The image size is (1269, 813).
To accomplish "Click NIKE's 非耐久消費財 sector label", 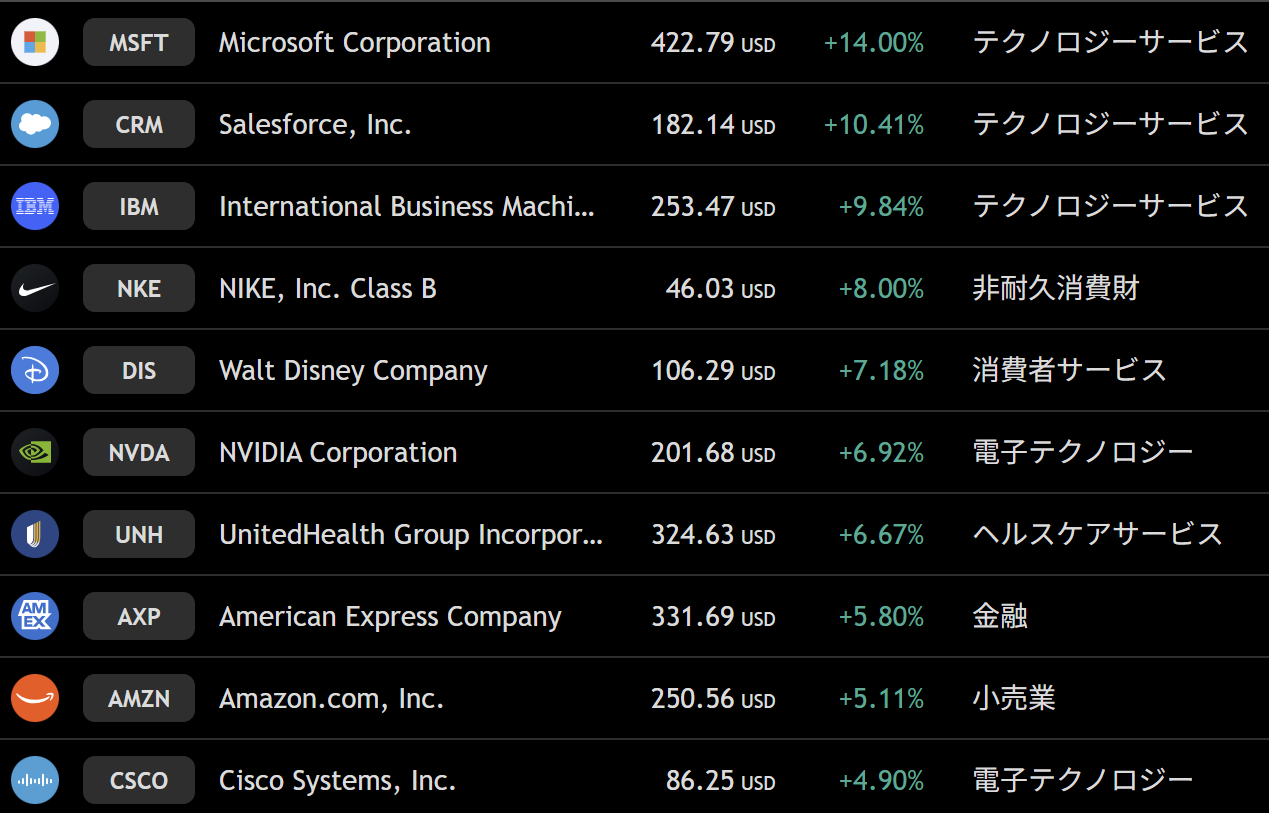I will click(1056, 289).
